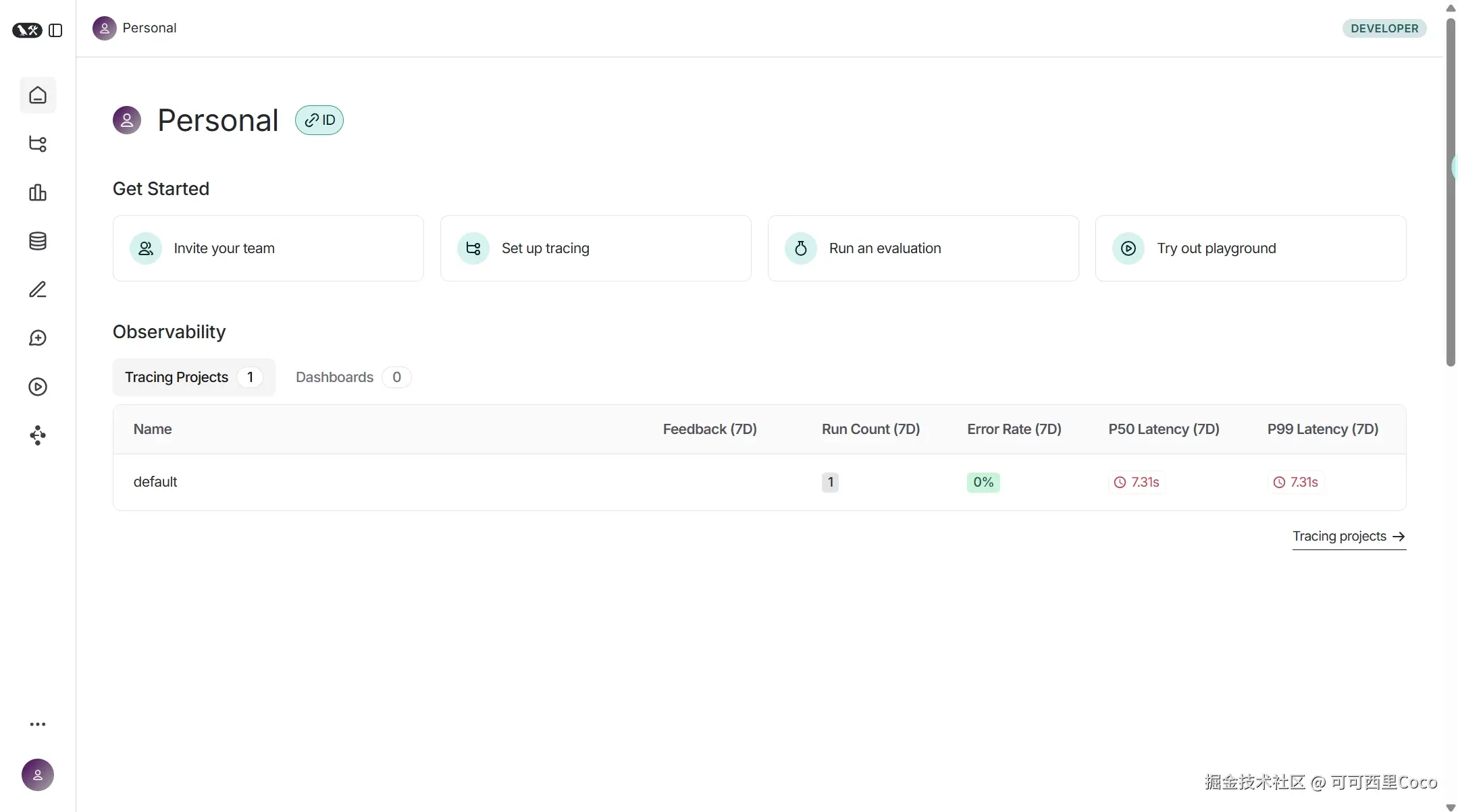
Task: Open the Home icon in sidebar
Action: (38, 95)
